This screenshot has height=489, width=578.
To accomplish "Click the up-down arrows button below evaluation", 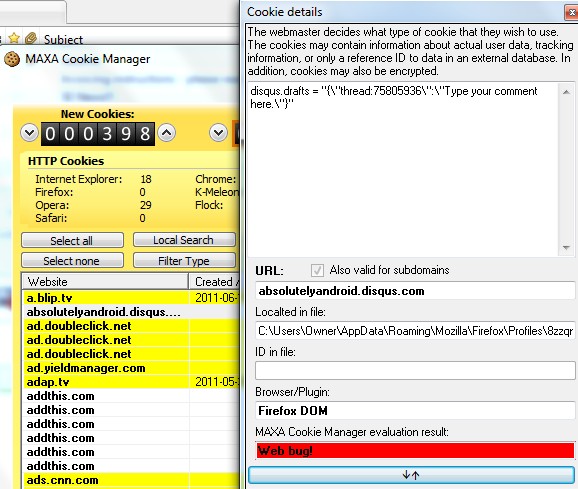I will pyautogui.click(x=411, y=475).
